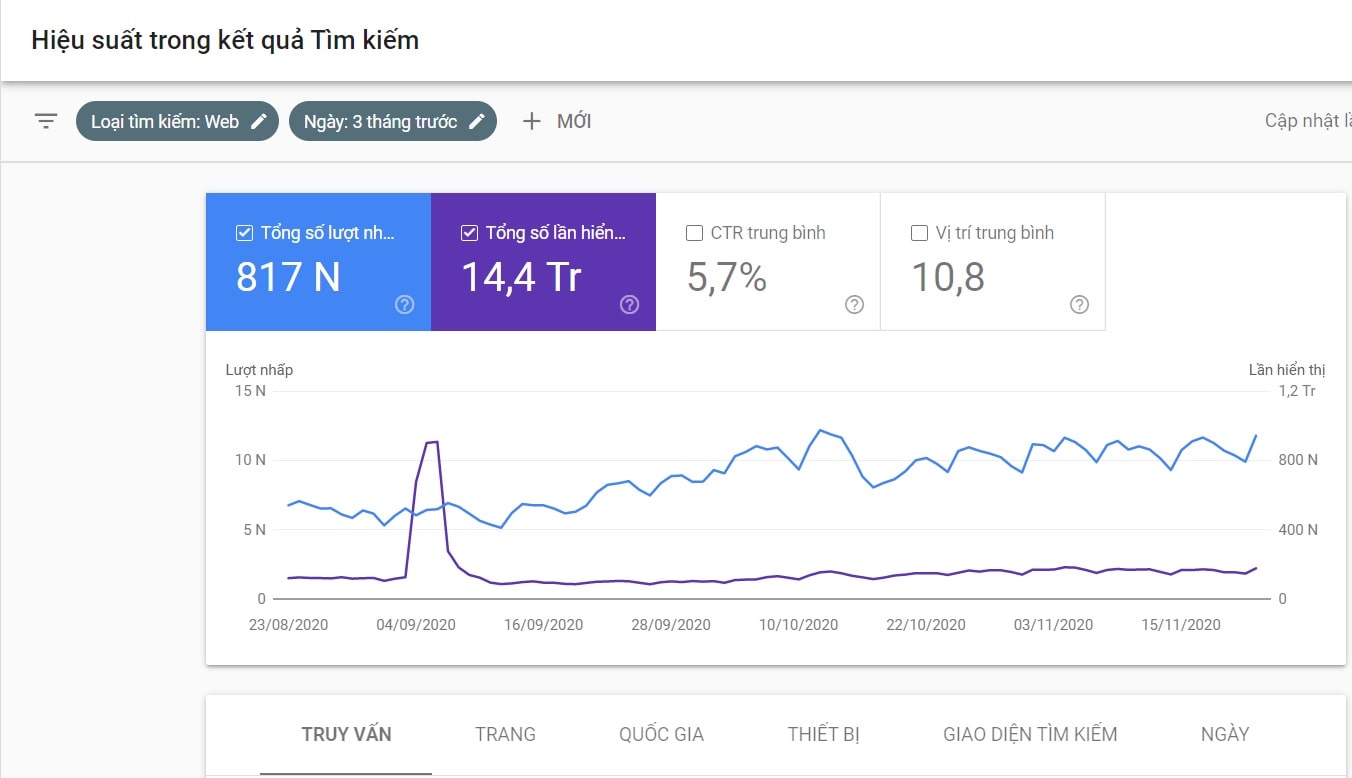Click the 23/08/2020 date axis label
The height and width of the screenshot is (778, 1352).
pos(288,625)
